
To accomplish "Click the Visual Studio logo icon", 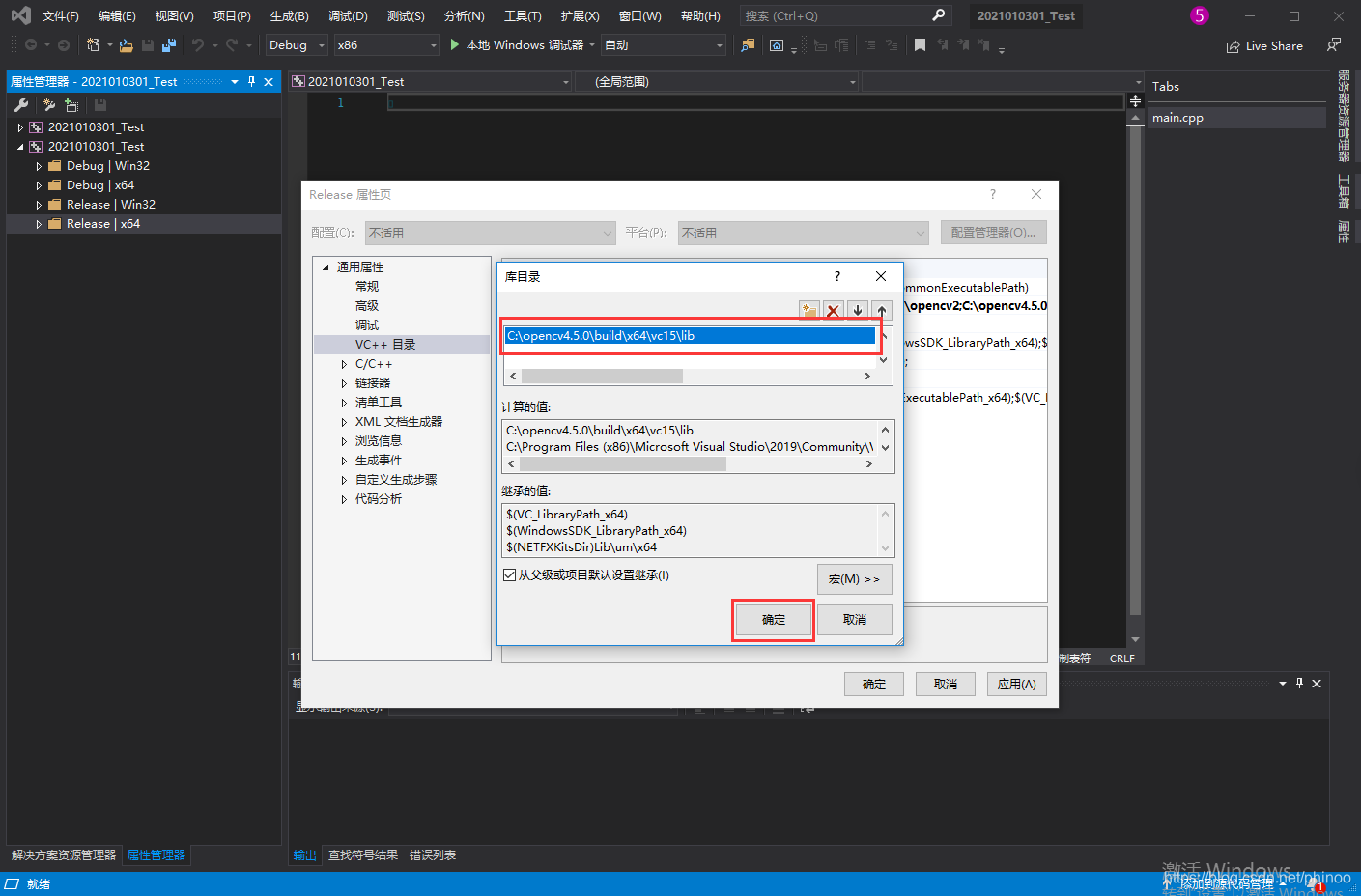I will point(20,15).
